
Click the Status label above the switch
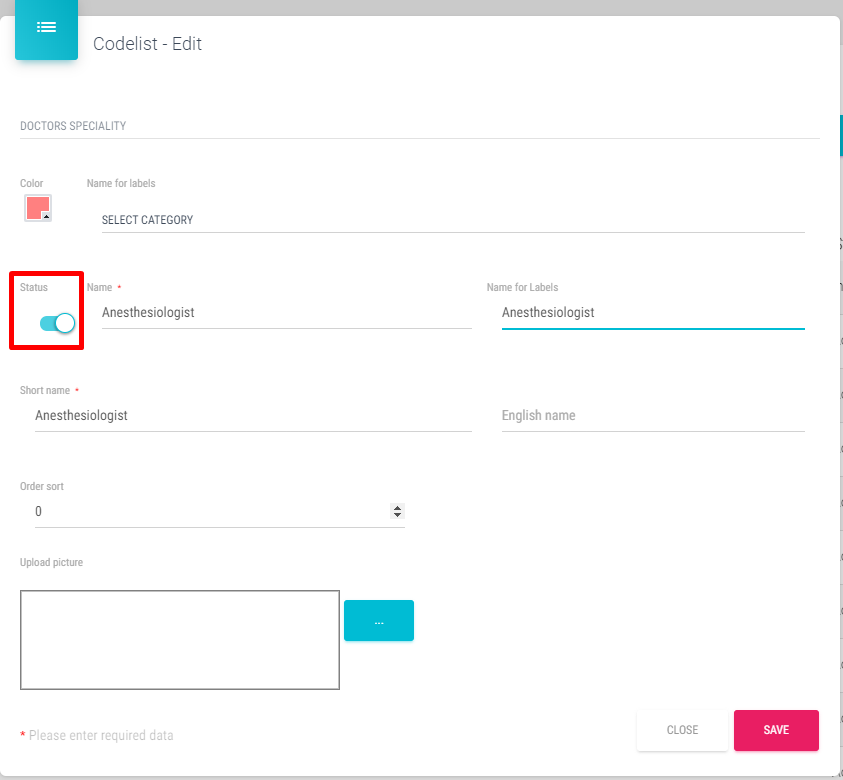(x=34, y=288)
